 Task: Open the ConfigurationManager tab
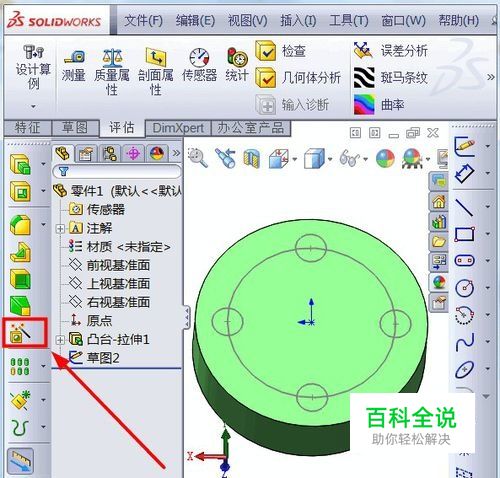tap(109, 154)
